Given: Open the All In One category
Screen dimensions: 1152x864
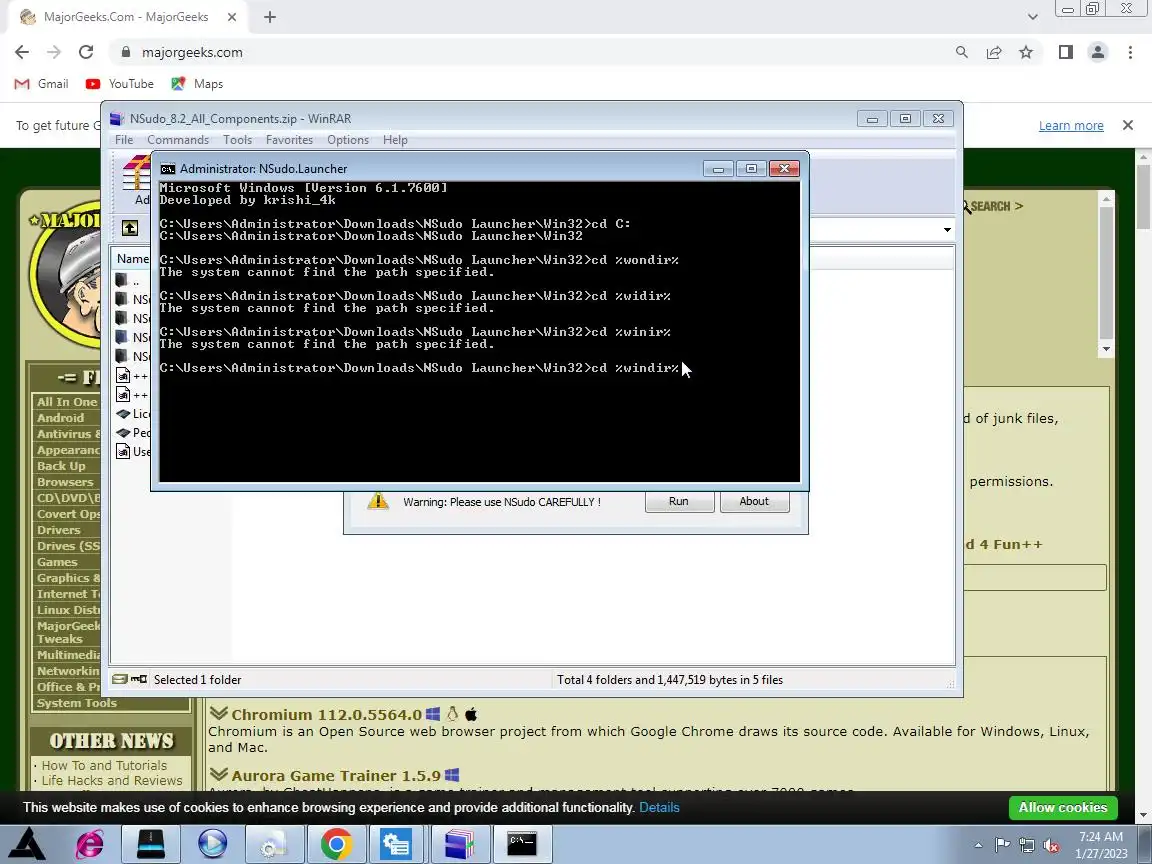Looking at the screenshot, I should [67, 402].
